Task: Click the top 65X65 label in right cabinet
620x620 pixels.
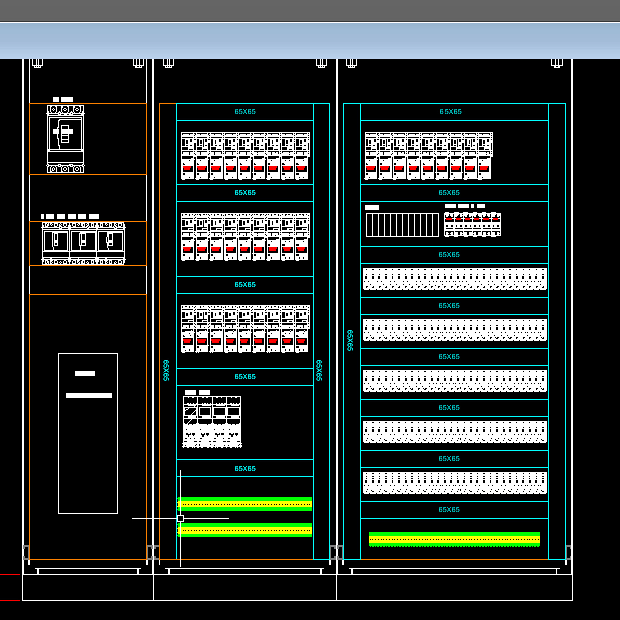Action: (451, 112)
